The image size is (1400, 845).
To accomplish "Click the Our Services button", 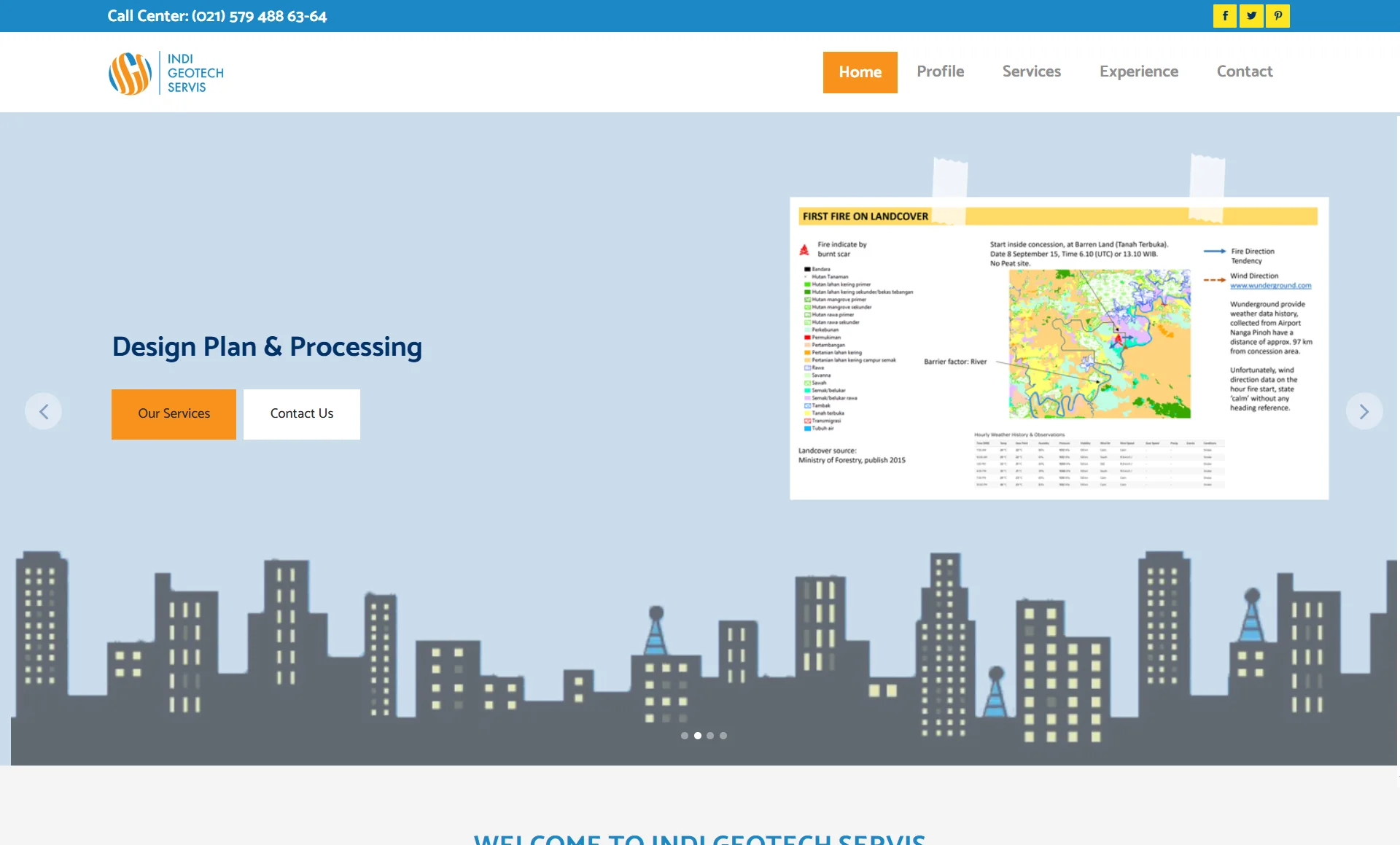I will [174, 414].
